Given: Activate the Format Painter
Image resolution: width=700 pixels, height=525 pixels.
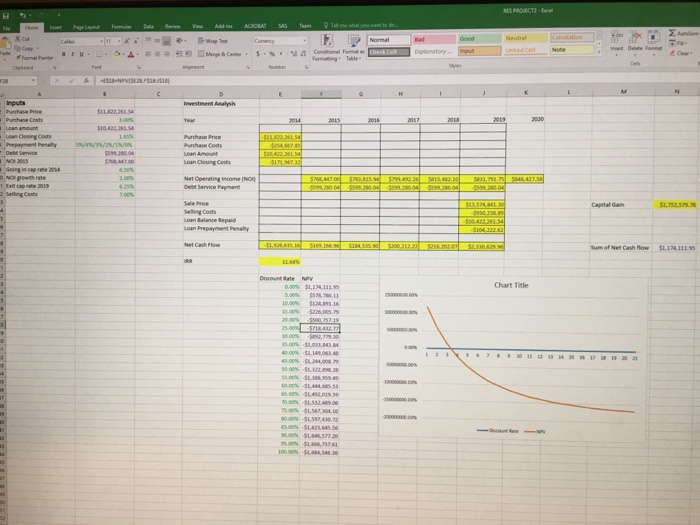Looking at the screenshot, I should tap(35, 58).
